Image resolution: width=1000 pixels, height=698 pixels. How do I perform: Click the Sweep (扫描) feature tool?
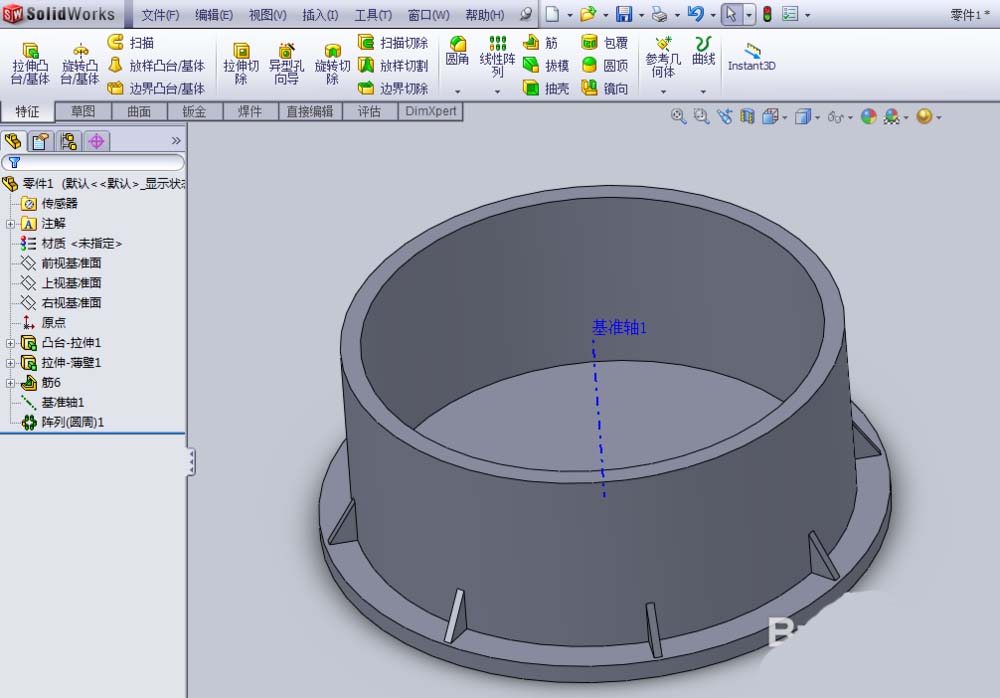pos(131,43)
